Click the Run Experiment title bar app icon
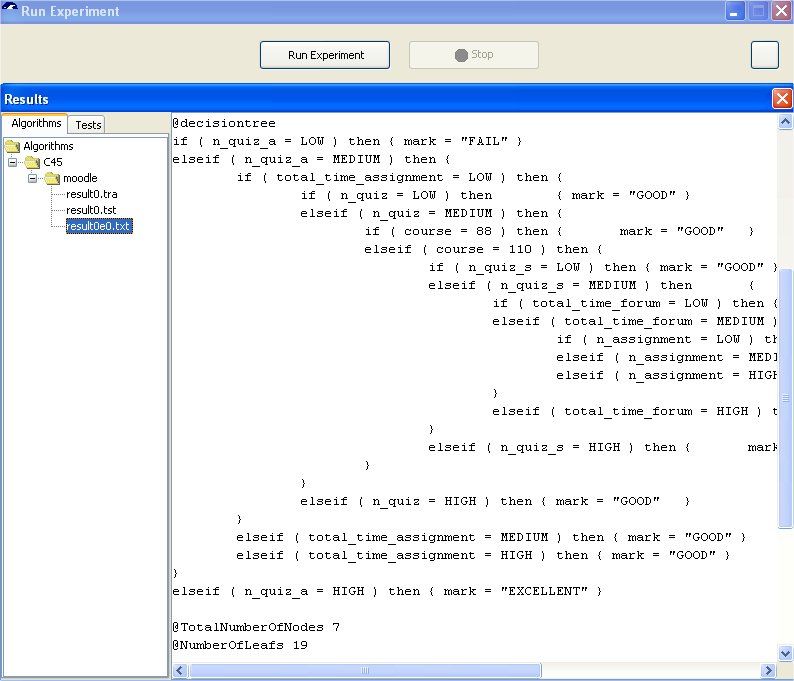This screenshot has width=794, height=681. (10, 9)
